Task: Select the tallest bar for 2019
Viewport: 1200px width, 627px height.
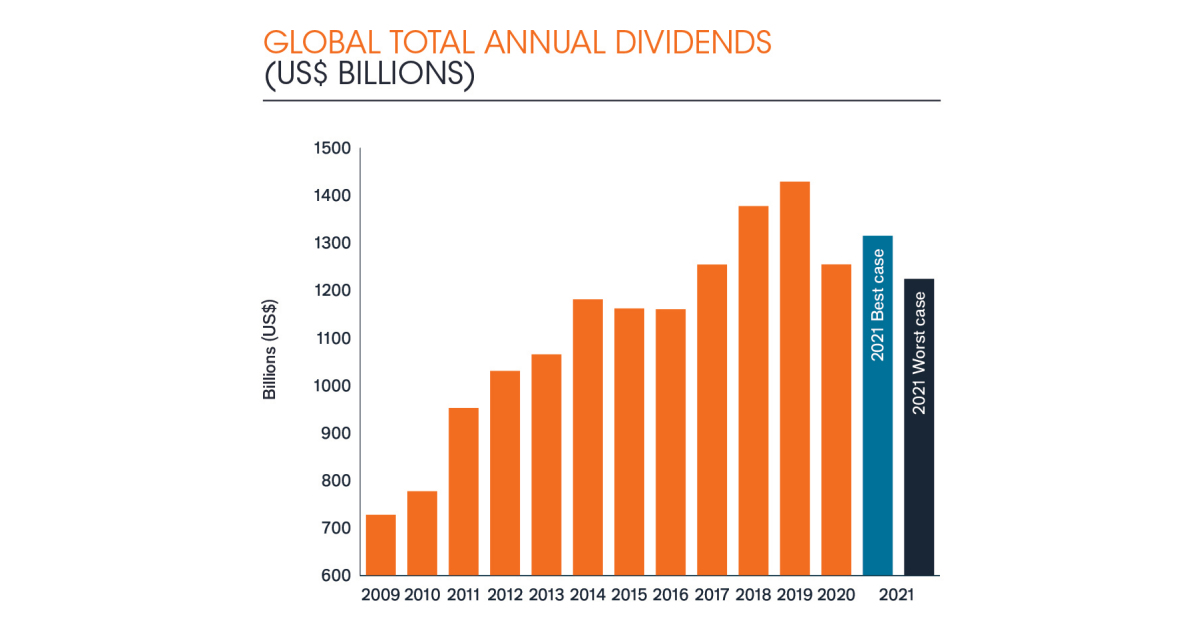Action: (795, 380)
